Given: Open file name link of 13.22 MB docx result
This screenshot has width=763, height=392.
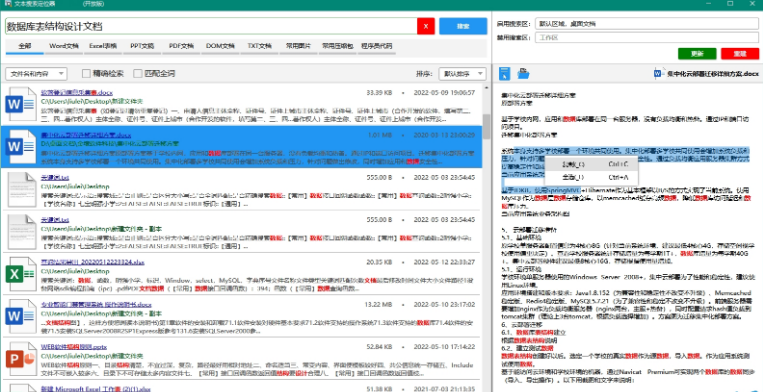Looking at the screenshot, I should [96, 304].
